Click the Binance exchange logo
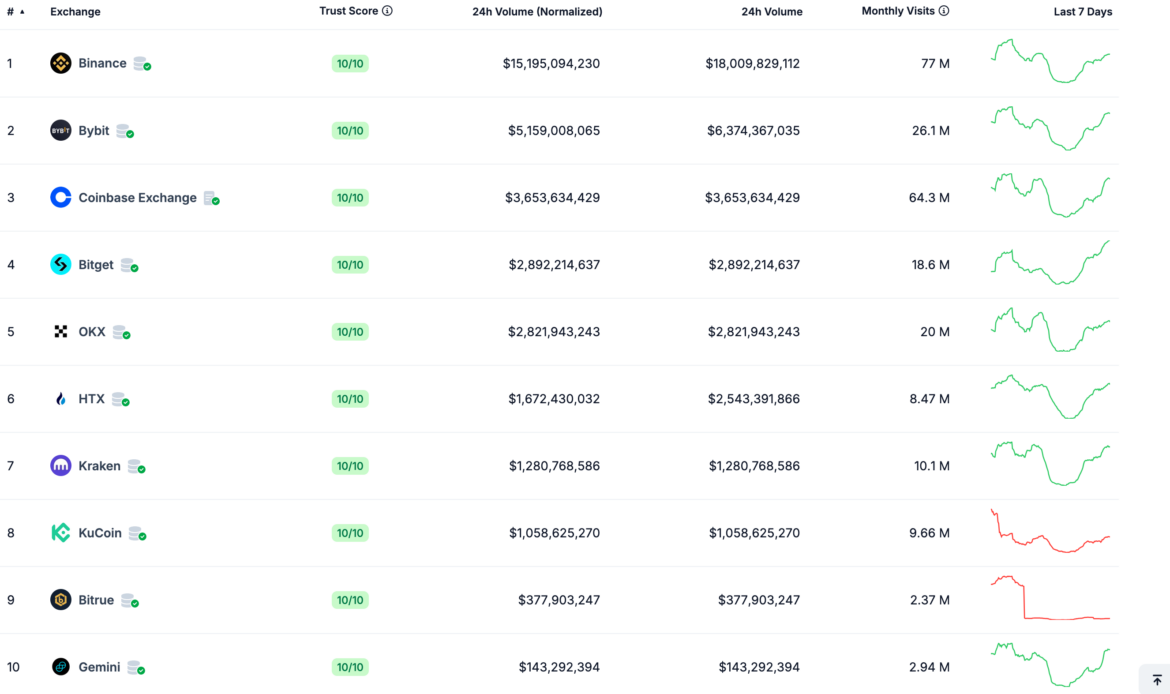Image resolution: width=1170 pixels, height=694 pixels. [60, 63]
